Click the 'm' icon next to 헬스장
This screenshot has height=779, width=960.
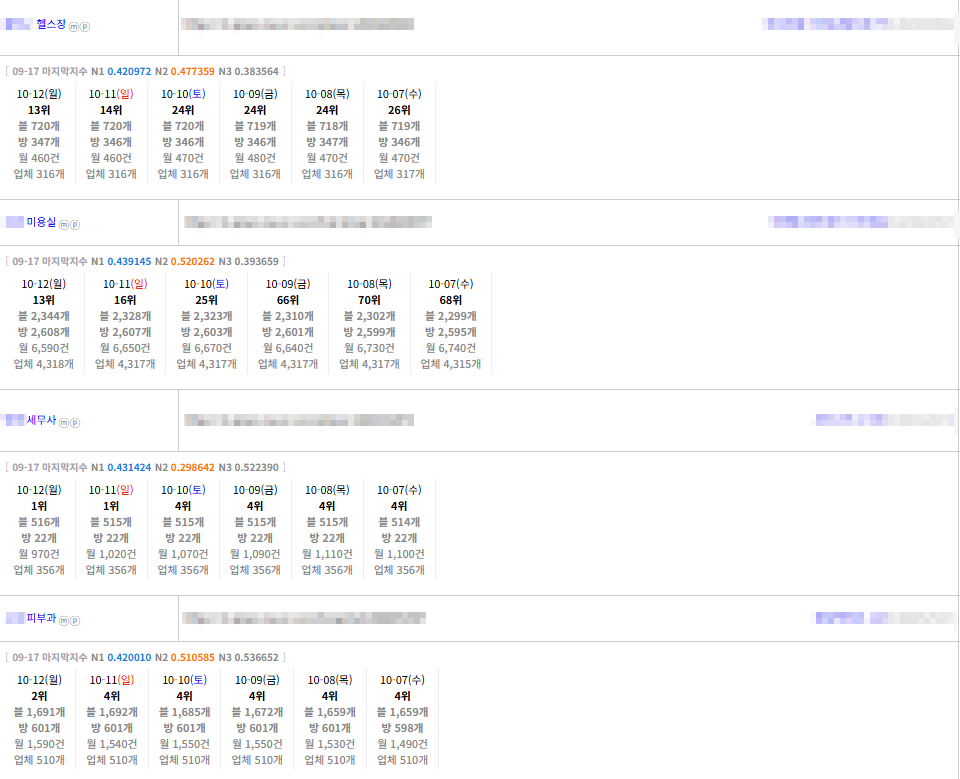point(73,27)
